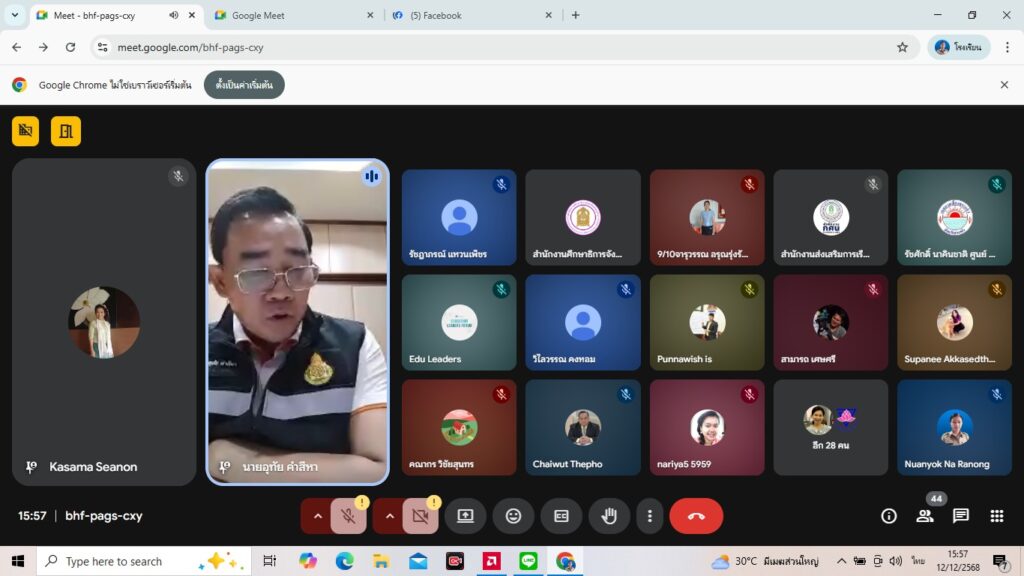Expand audio settings arrow beside microphone
The image size is (1024, 576).
click(x=317, y=516)
